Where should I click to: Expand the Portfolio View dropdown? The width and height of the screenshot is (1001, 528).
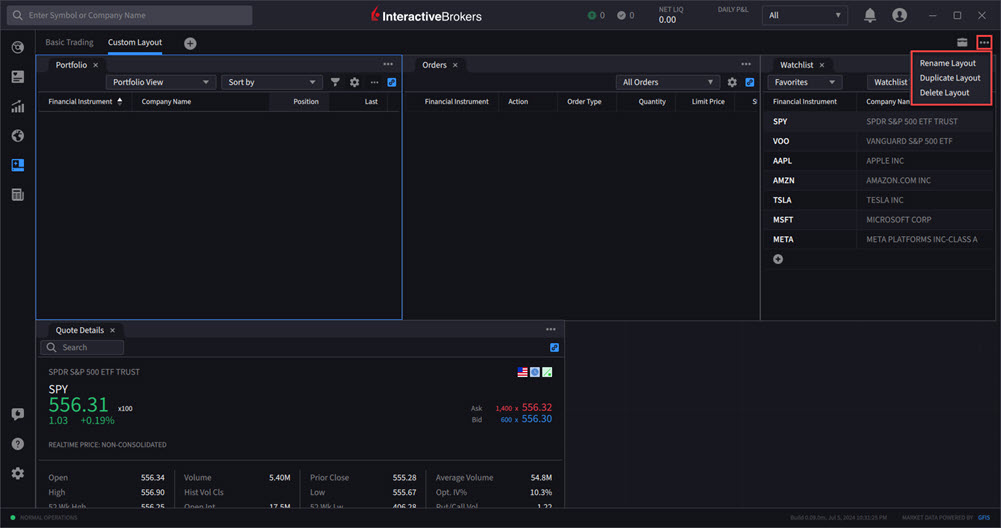(160, 82)
